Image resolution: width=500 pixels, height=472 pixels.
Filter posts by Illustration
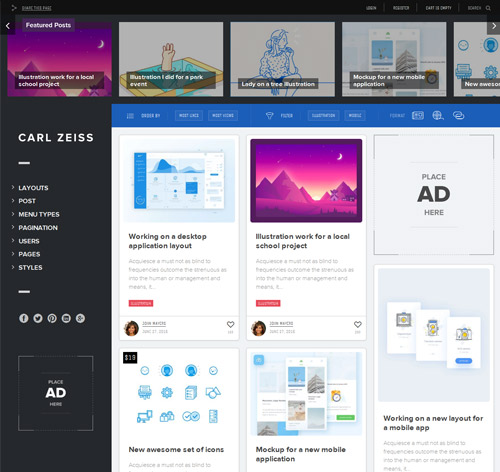point(323,116)
